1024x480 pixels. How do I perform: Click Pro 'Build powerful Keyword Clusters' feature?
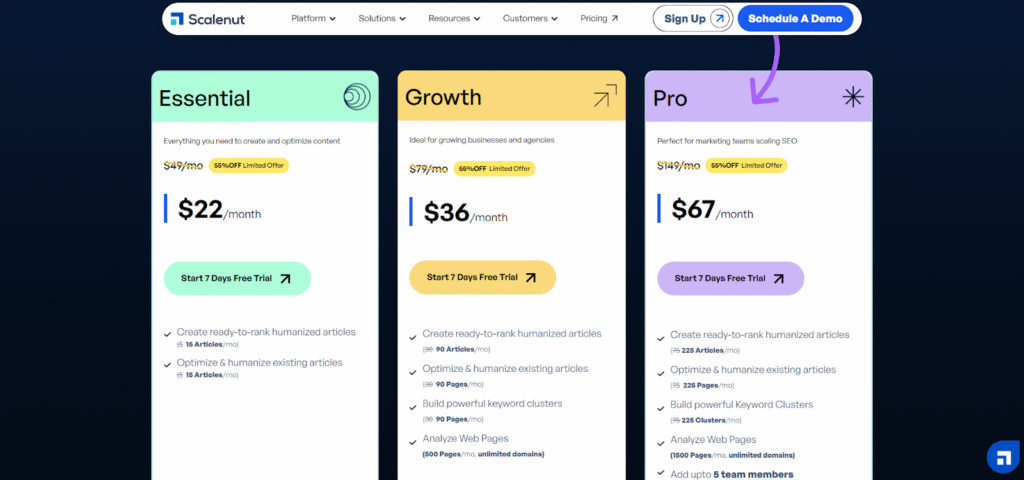click(x=742, y=405)
